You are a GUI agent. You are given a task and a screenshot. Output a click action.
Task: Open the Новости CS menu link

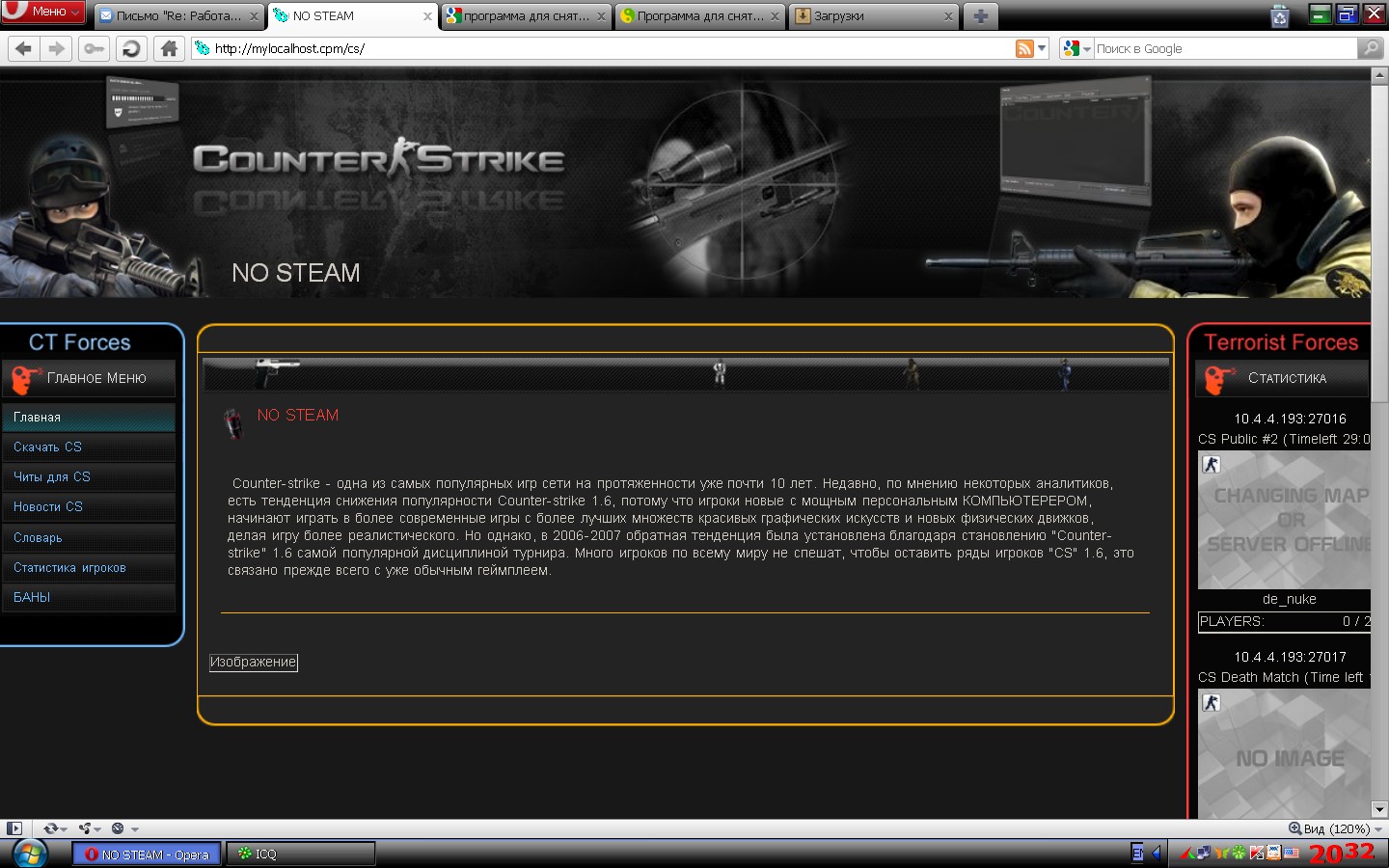(x=89, y=507)
